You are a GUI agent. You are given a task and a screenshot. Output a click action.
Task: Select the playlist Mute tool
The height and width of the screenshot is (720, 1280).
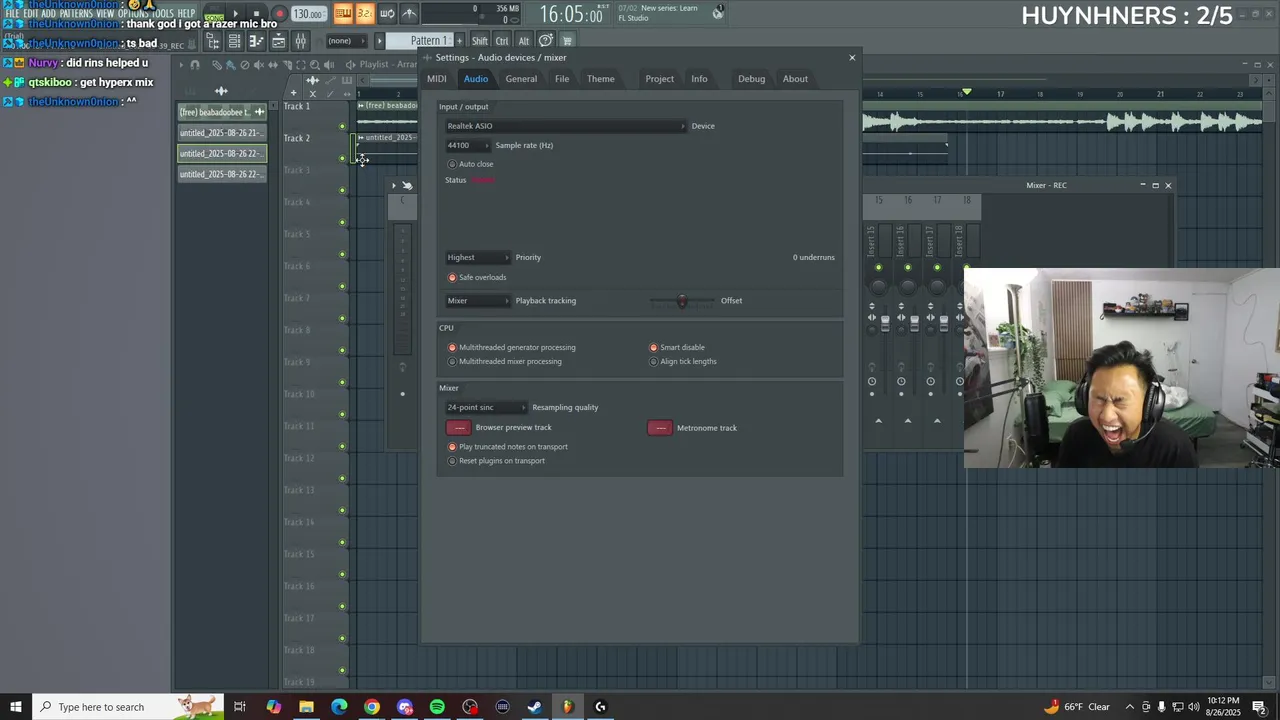(x=259, y=65)
